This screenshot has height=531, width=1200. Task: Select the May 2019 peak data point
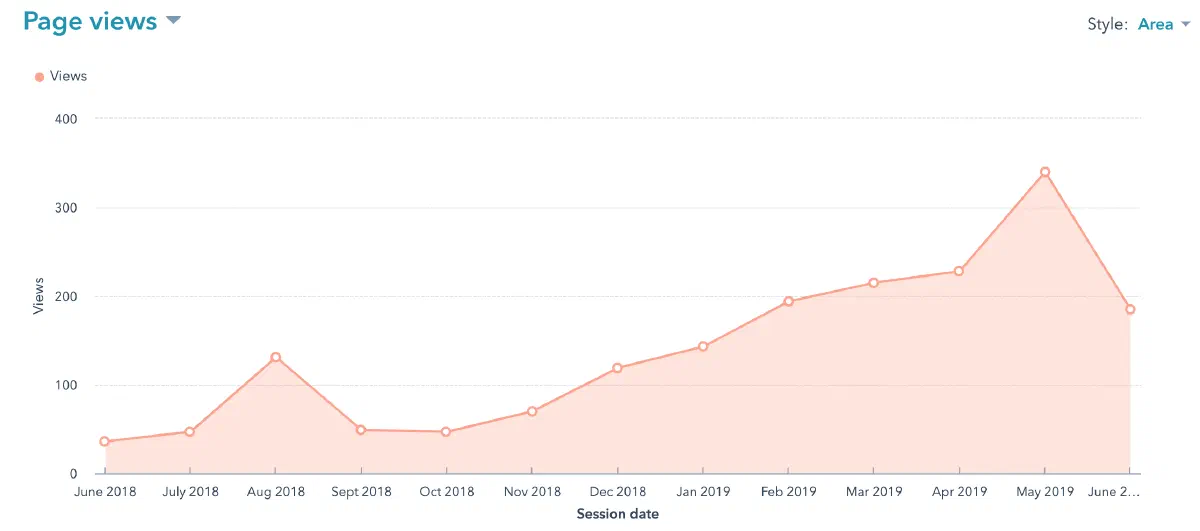click(x=1045, y=172)
